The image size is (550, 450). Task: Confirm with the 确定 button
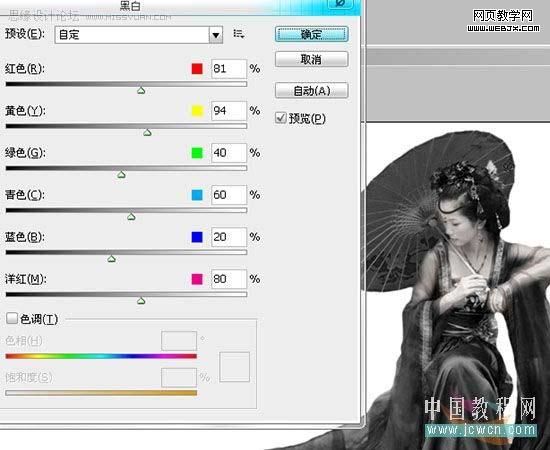(311, 34)
